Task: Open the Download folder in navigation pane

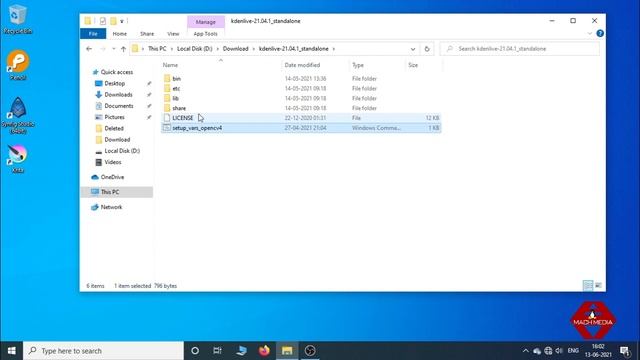Action: [x=117, y=140]
